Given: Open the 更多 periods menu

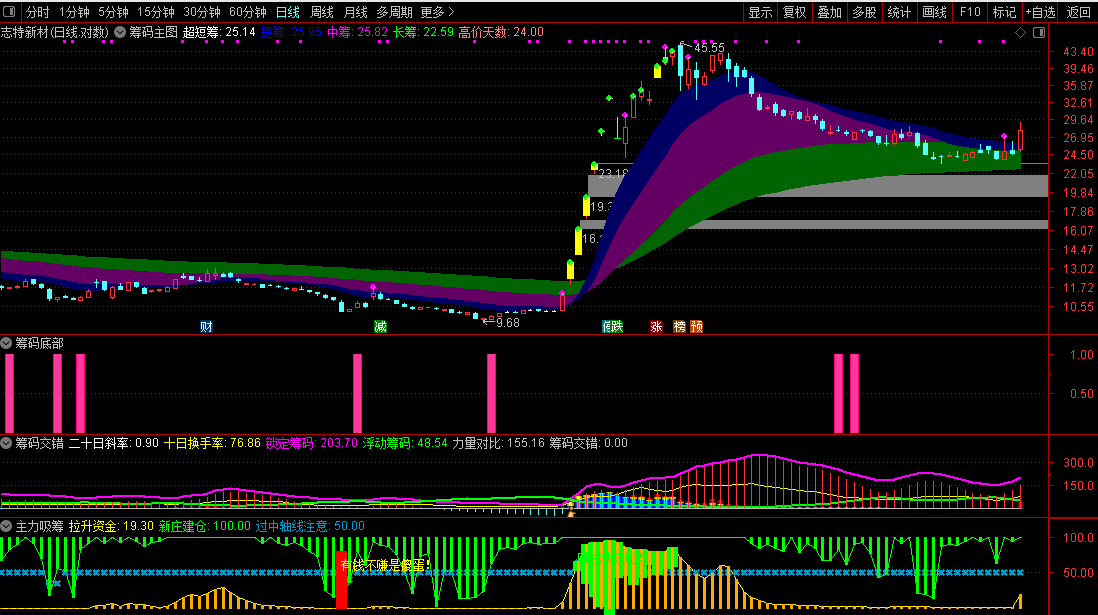Looking at the screenshot, I should point(437,12).
